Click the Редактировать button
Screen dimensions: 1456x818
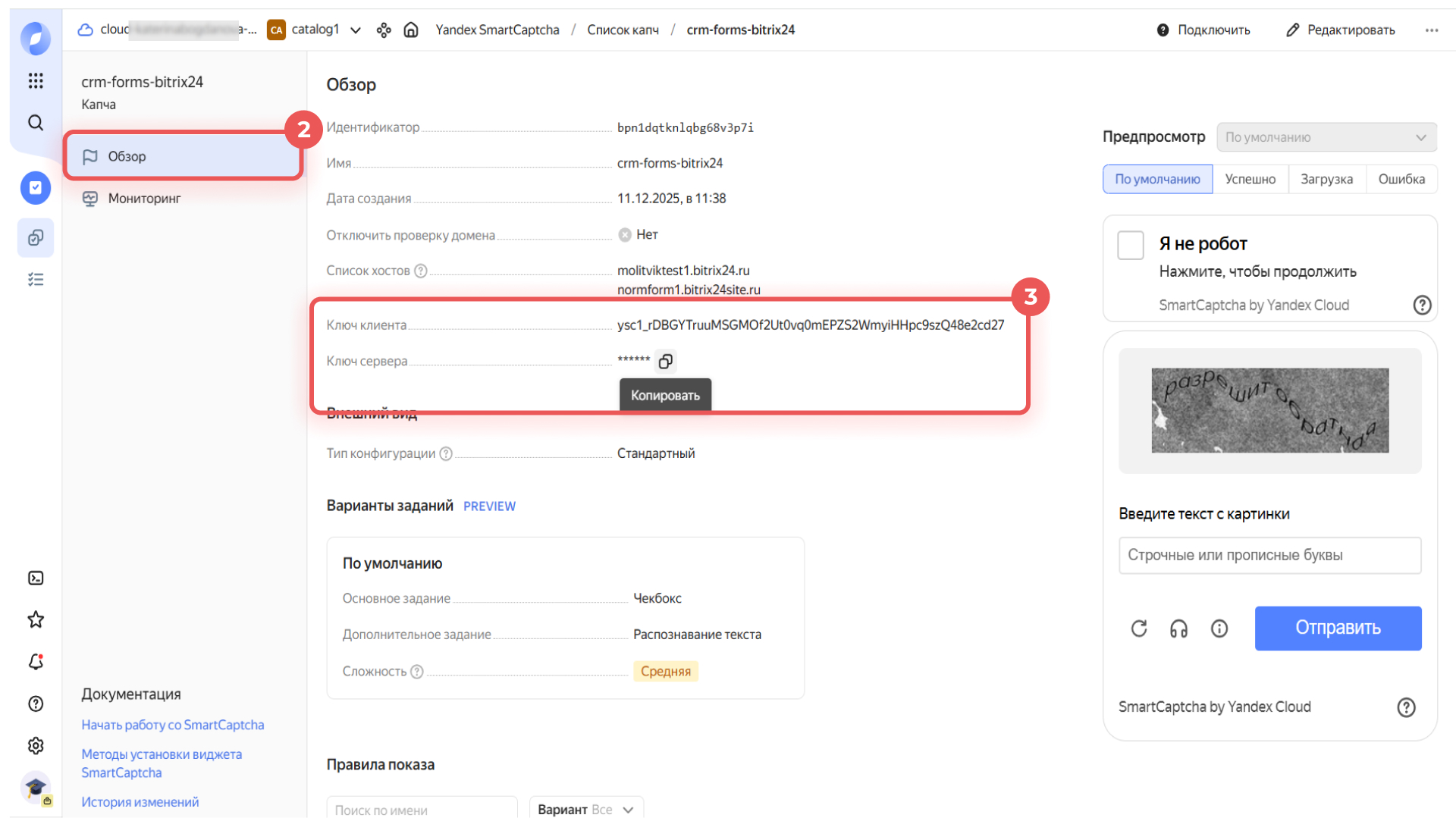1341,30
